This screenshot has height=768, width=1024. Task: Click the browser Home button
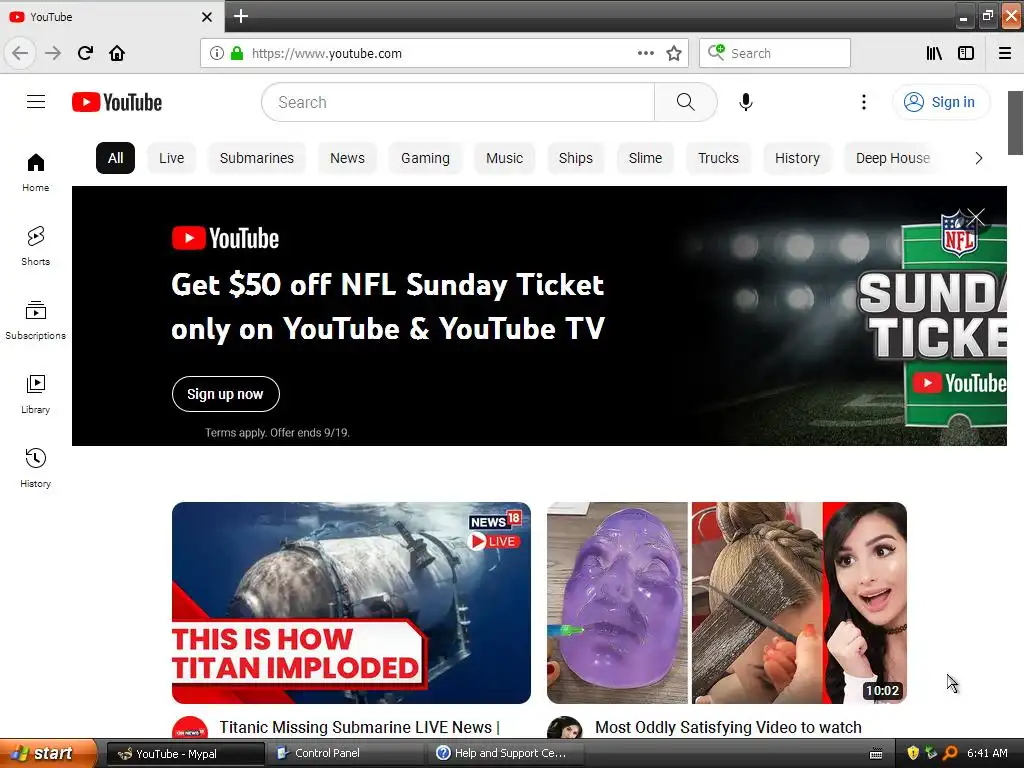pyautogui.click(x=117, y=53)
